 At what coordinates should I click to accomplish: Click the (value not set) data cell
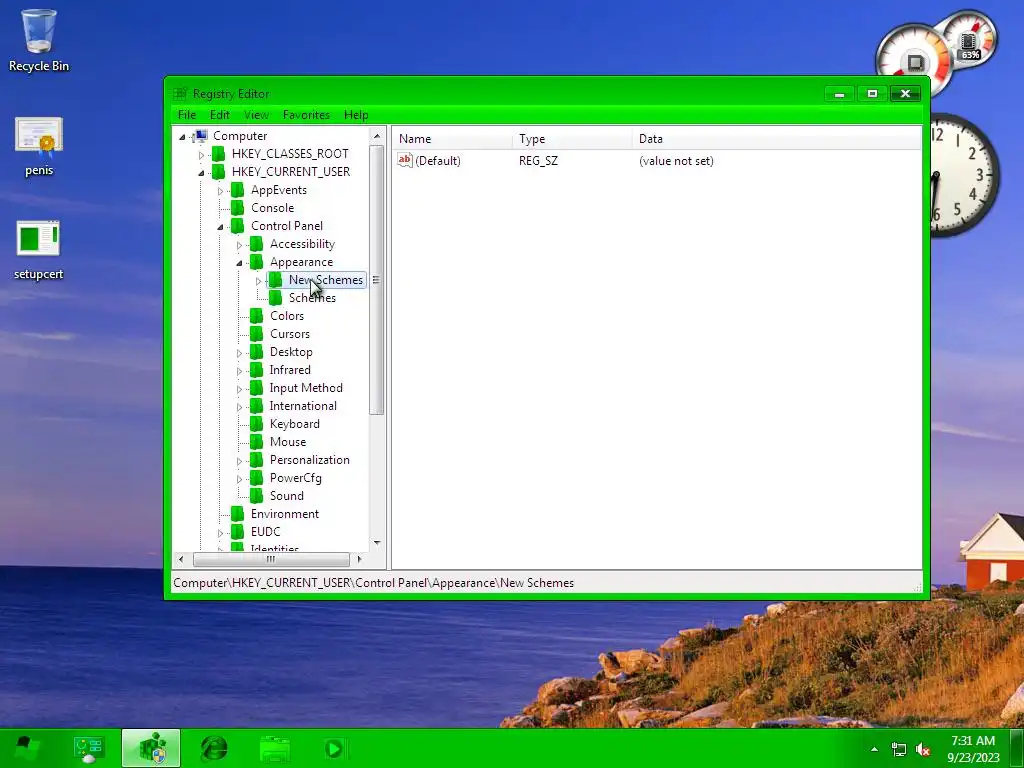[x=676, y=161]
